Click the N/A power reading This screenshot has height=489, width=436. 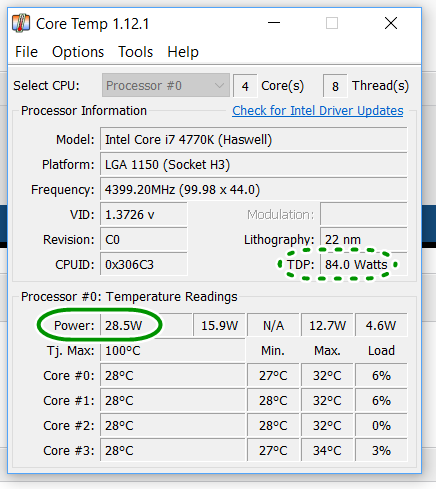pyautogui.click(x=273, y=325)
